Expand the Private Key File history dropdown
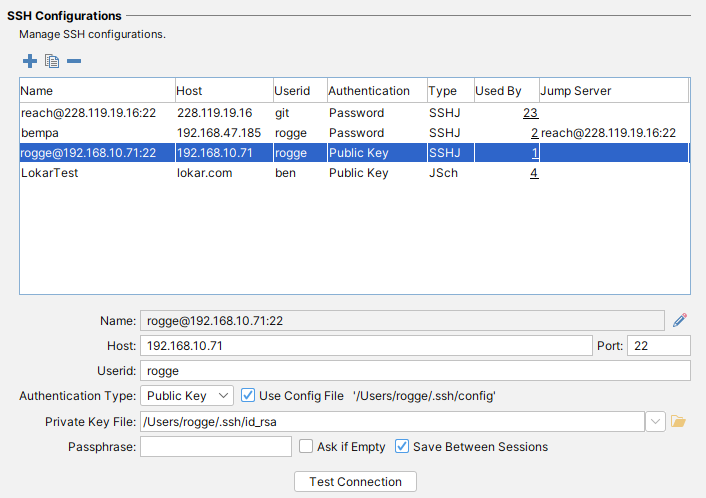This screenshot has height=498, width=706. click(x=656, y=422)
